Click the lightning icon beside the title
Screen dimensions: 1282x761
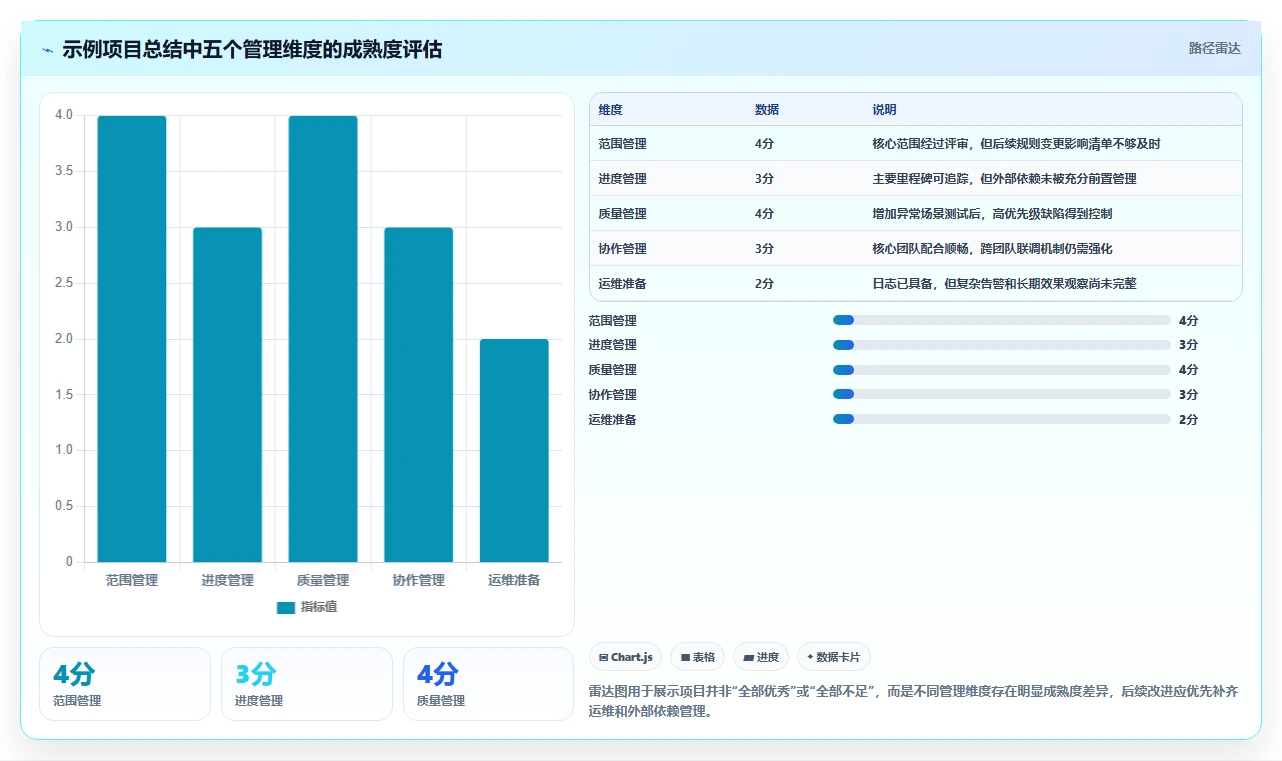tap(48, 50)
